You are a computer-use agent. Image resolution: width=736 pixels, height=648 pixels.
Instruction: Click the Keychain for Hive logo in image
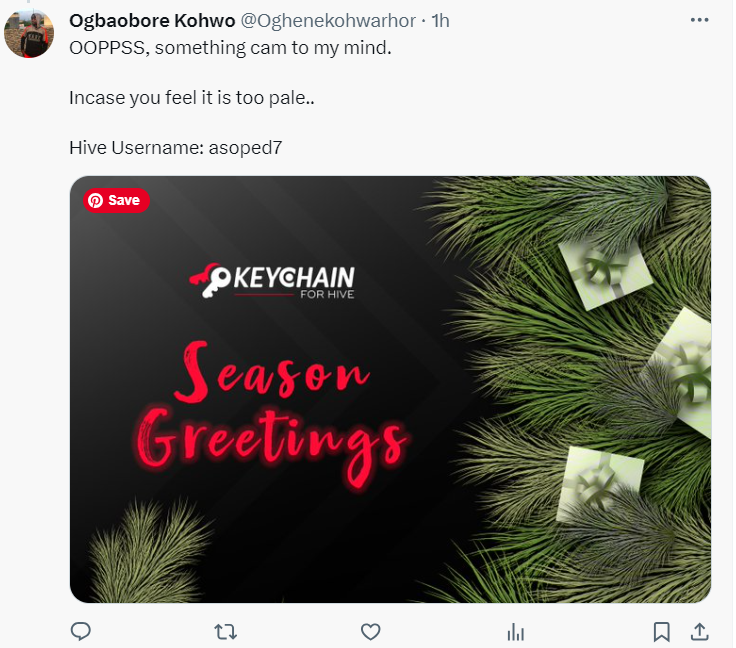272,281
